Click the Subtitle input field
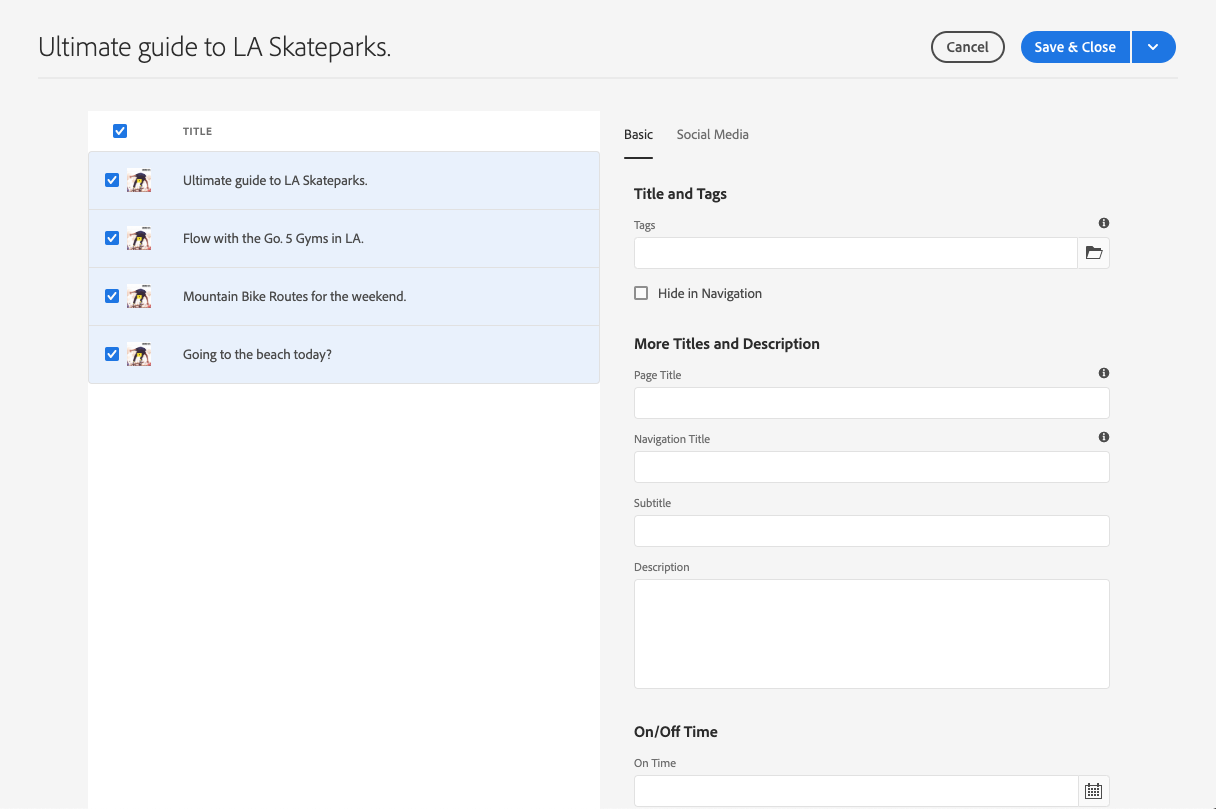 871,530
